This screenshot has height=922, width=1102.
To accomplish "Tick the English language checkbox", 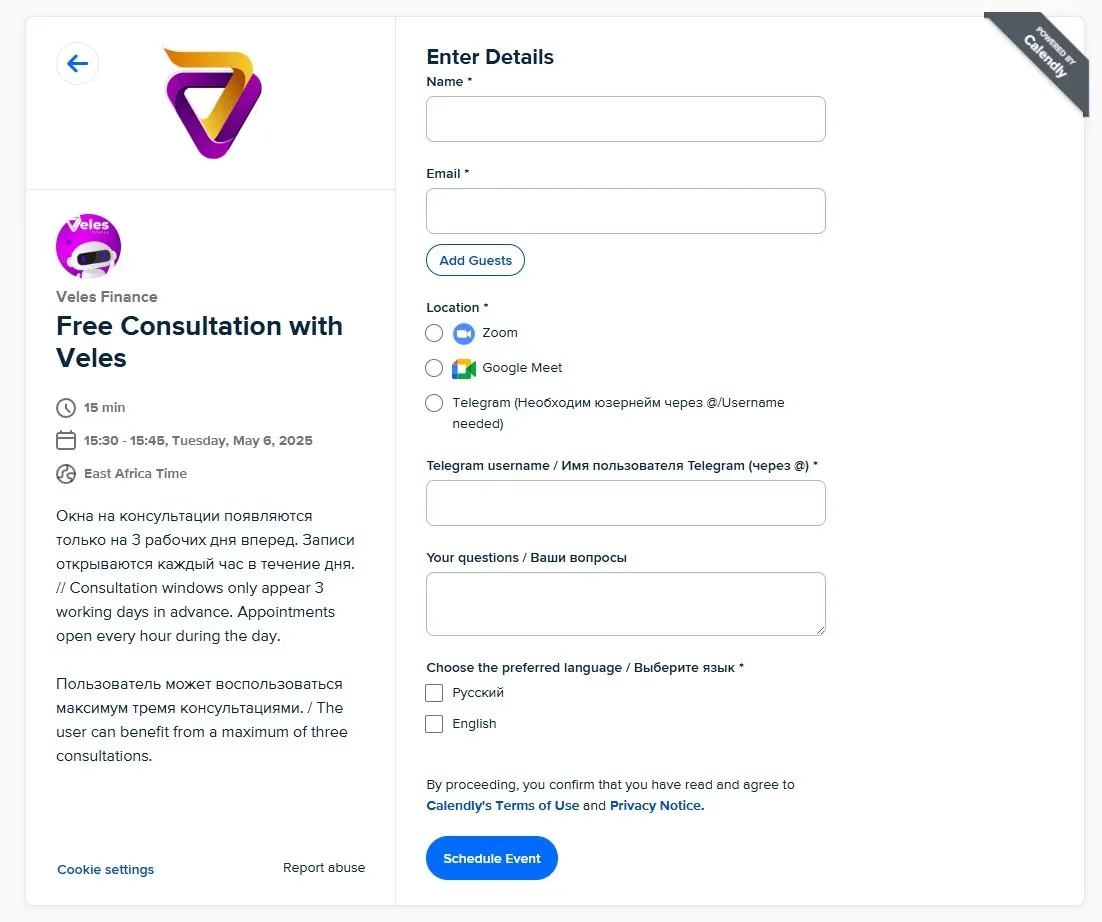I will tap(434, 724).
